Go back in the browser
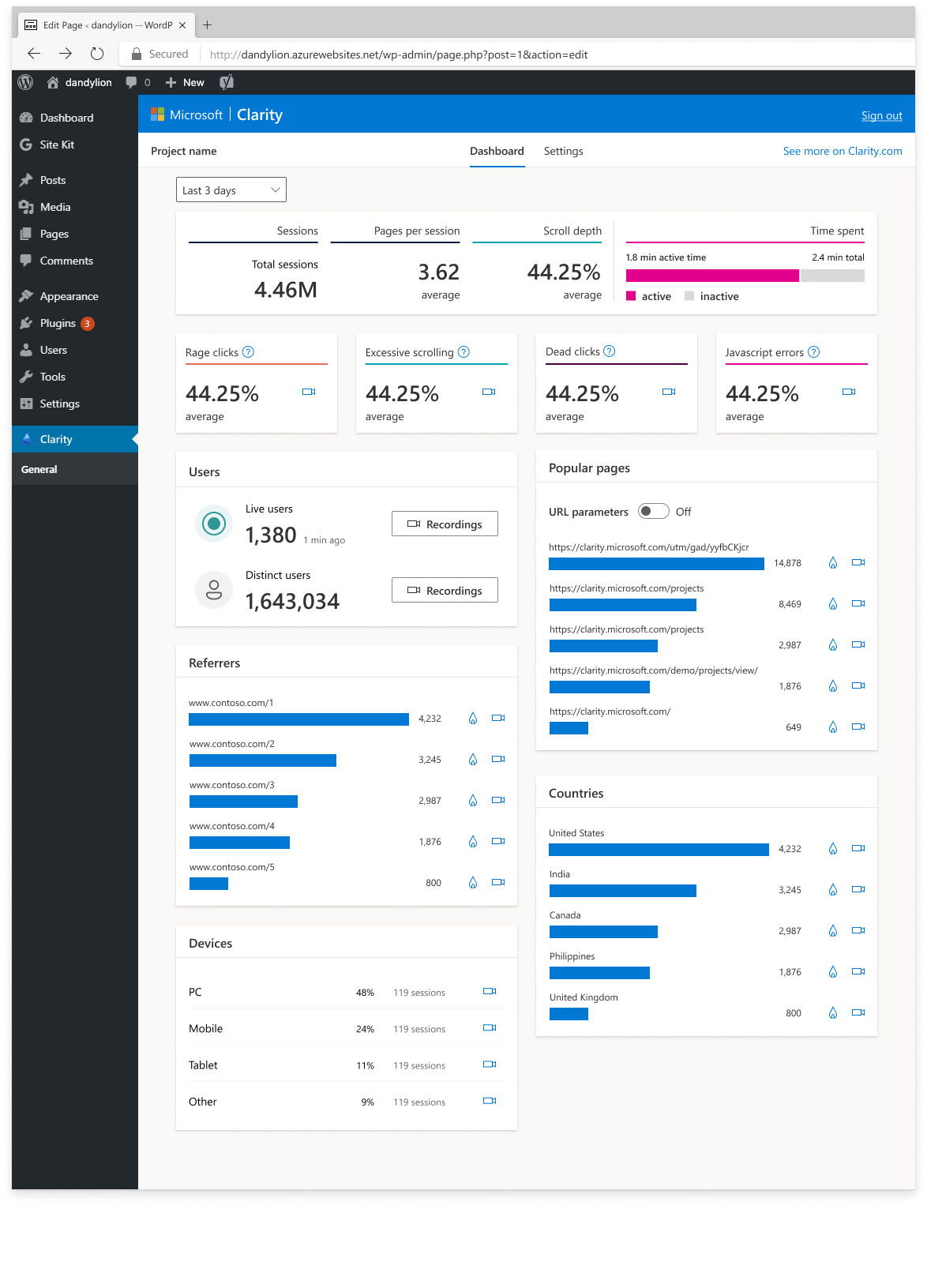The image size is (927, 1288). pyautogui.click(x=34, y=54)
